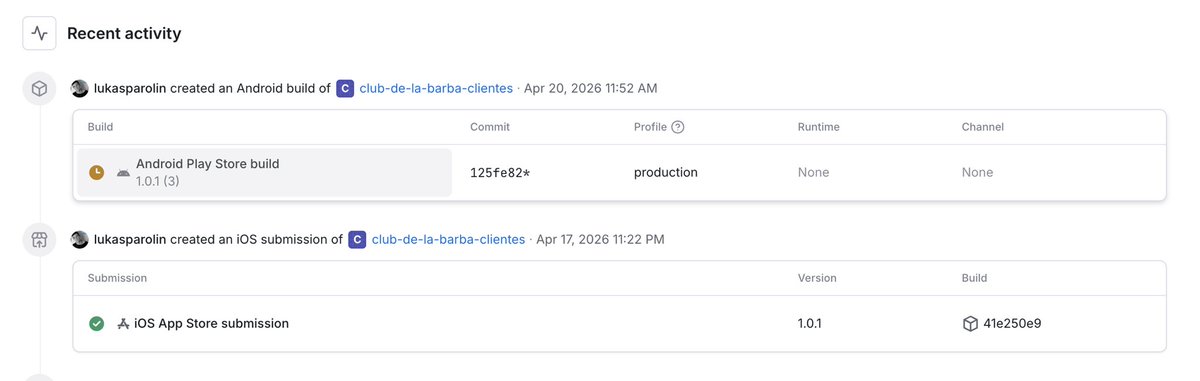Click lukasparolin's avatar on the Android build entry
1200x381 pixels.
click(x=80, y=88)
